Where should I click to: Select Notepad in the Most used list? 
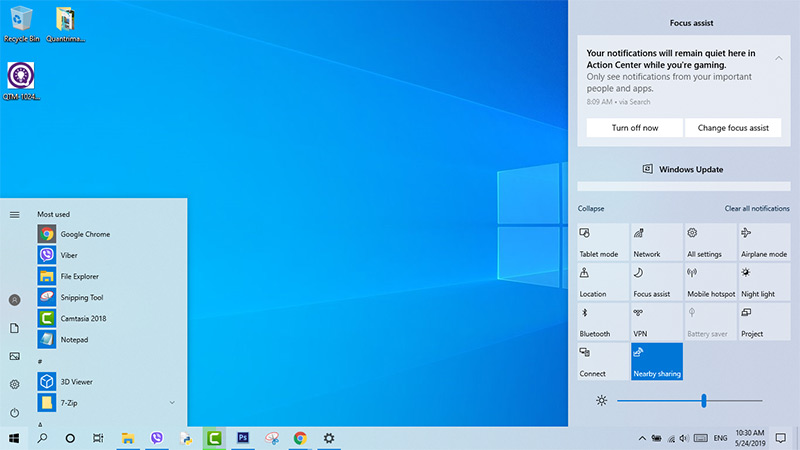point(74,339)
